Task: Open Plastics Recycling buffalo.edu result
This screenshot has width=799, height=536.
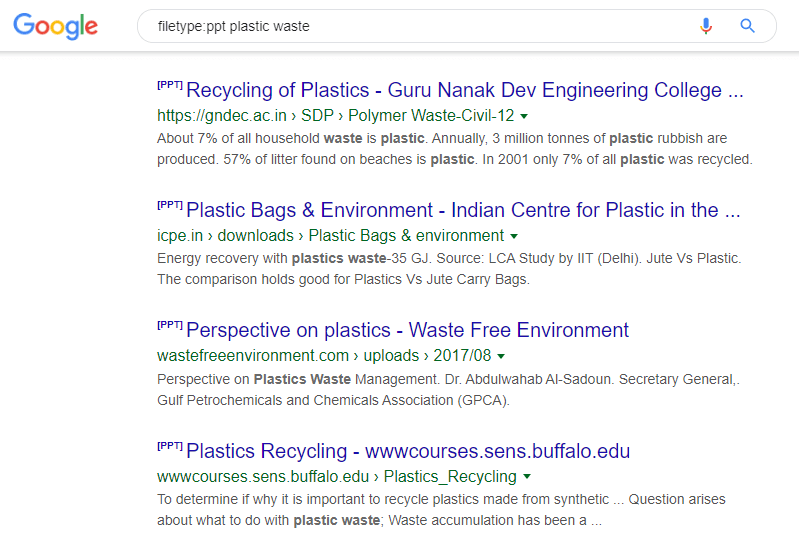Action: coord(408,451)
